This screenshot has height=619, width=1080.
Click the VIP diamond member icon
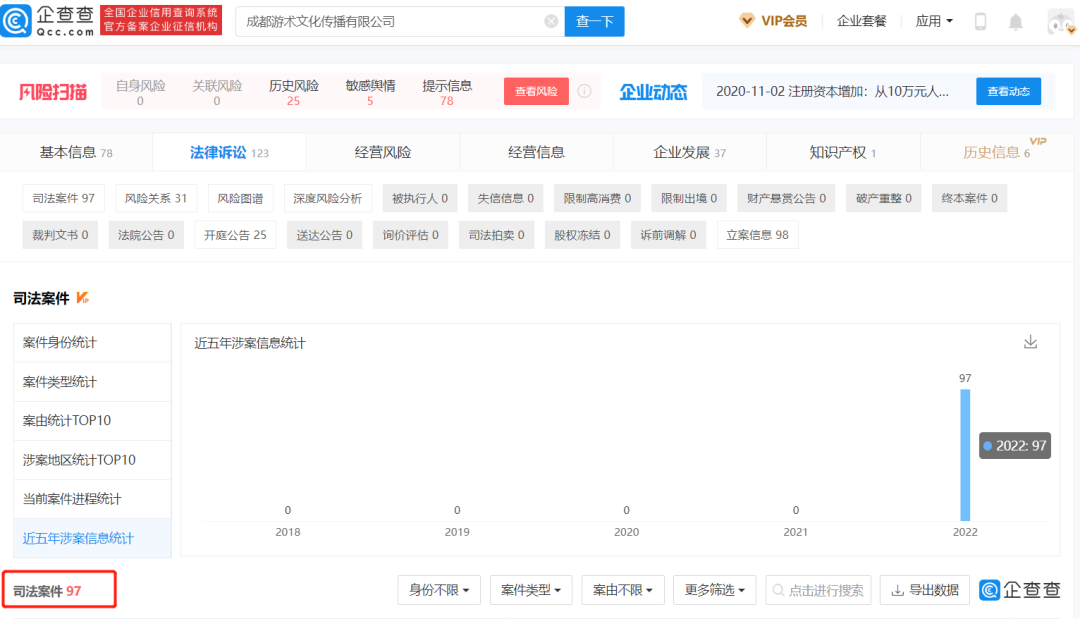747,21
